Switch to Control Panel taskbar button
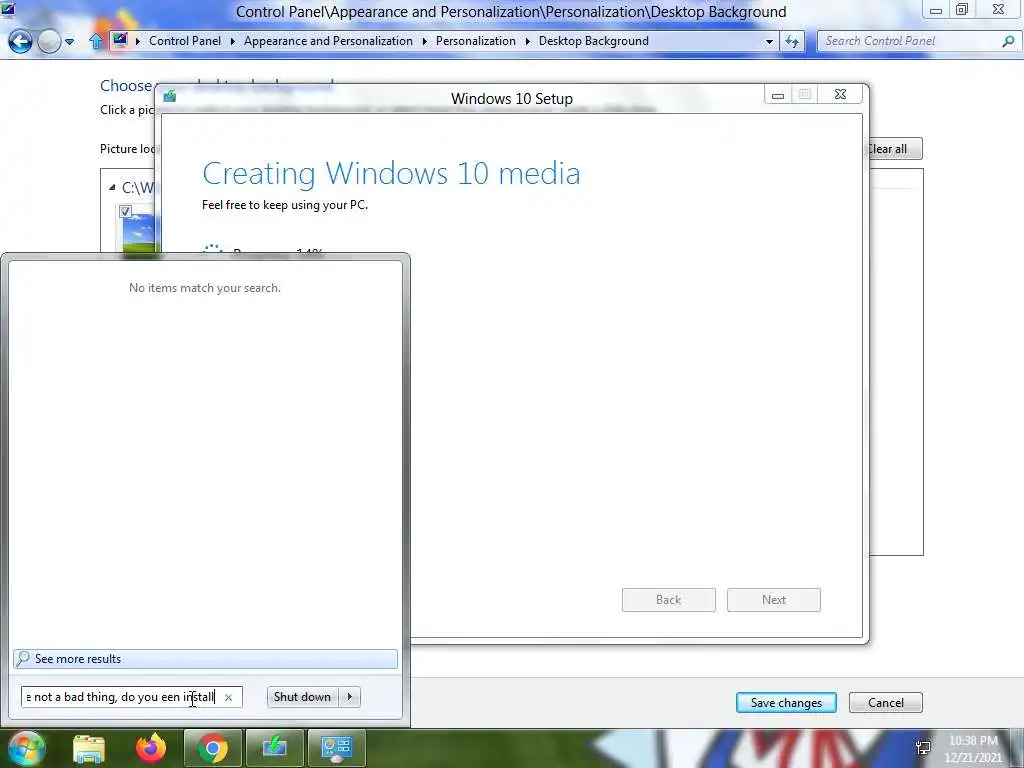The image size is (1024, 768). click(336, 749)
